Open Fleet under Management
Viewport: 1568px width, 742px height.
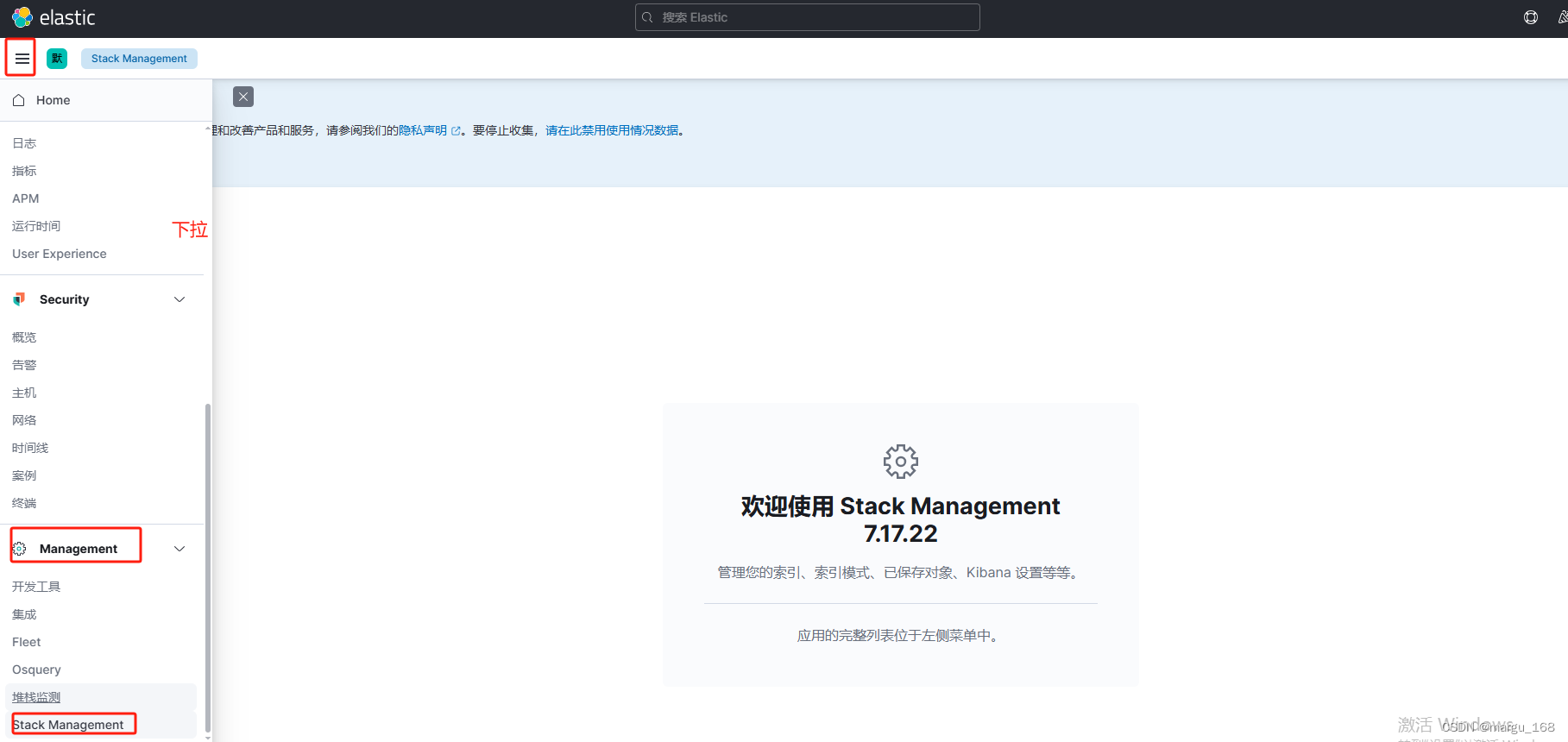pyautogui.click(x=27, y=642)
